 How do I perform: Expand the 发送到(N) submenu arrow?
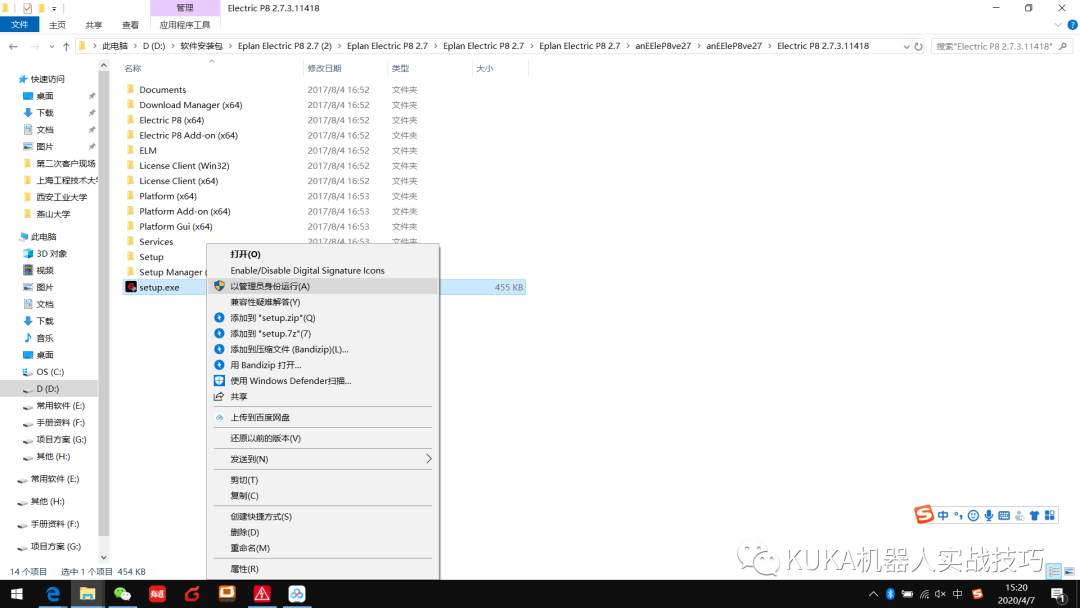click(x=428, y=459)
